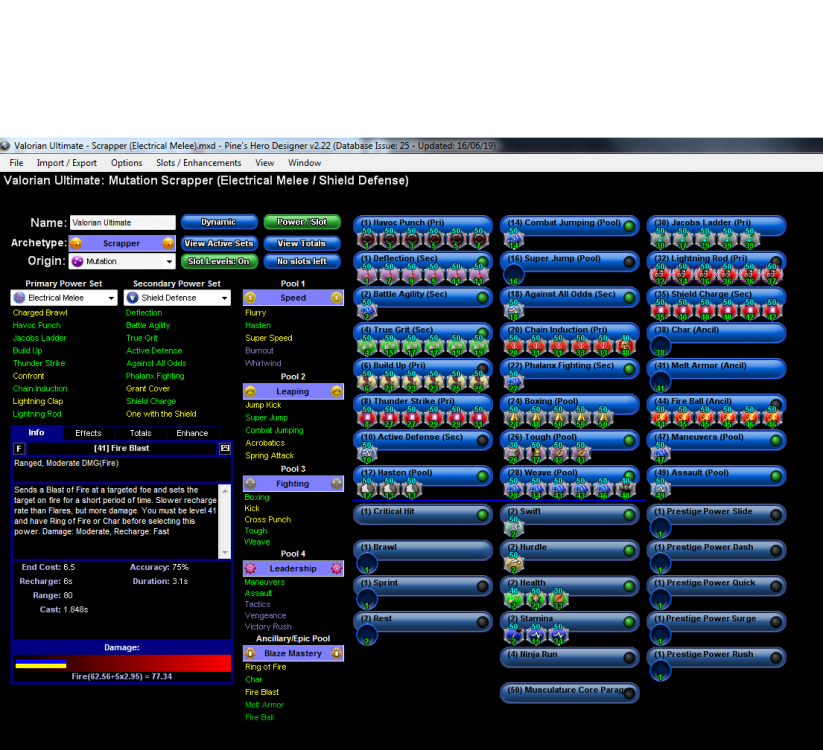This screenshot has width=823, height=750.
Task: Click the F icon next to Fire Blast title
Action: pos(20,448)
